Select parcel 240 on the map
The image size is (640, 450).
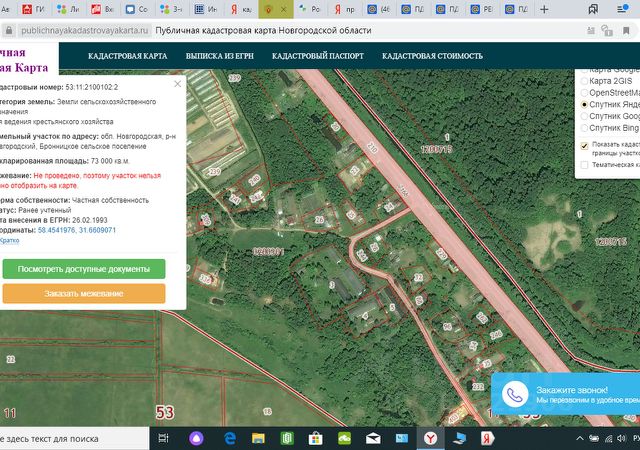pos(254,180)
